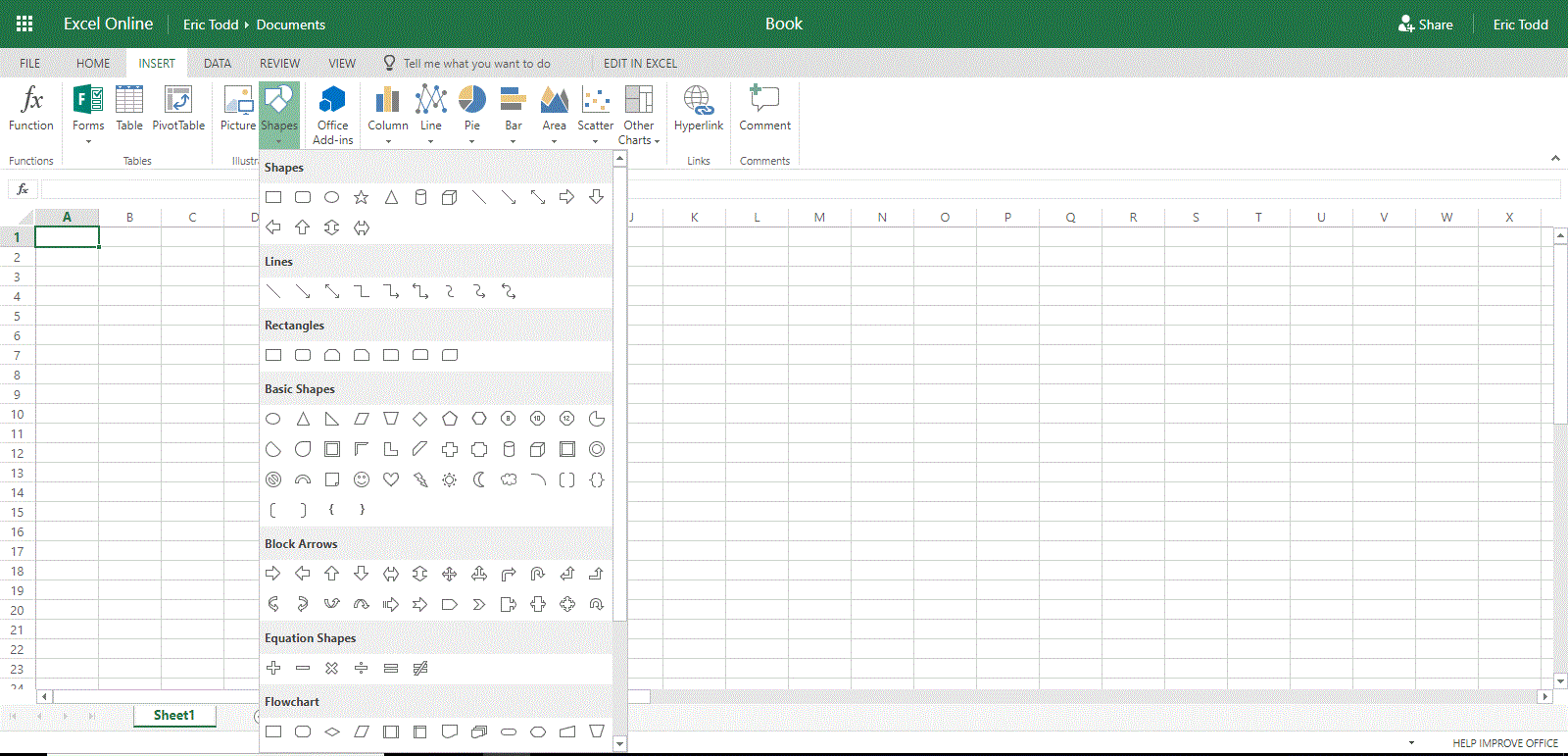This screenshot has width=1568, height=756.
Task: Select the flowchart document shape
Action: pyautogui.click(x=450, y=731)
